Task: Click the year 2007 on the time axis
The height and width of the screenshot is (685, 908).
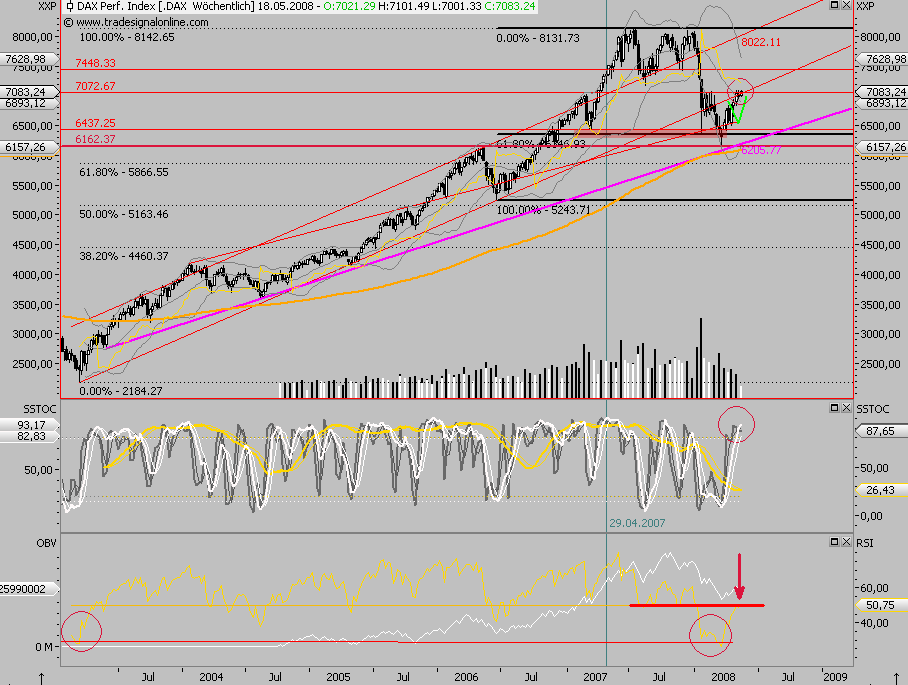Action: click(x=595, y=677)
